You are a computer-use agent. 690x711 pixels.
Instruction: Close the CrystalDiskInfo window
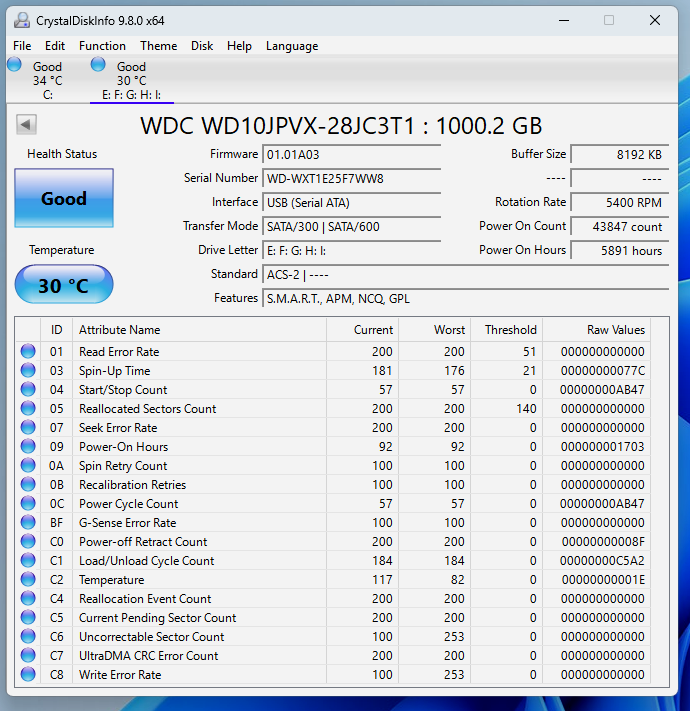tap(655, 20)
